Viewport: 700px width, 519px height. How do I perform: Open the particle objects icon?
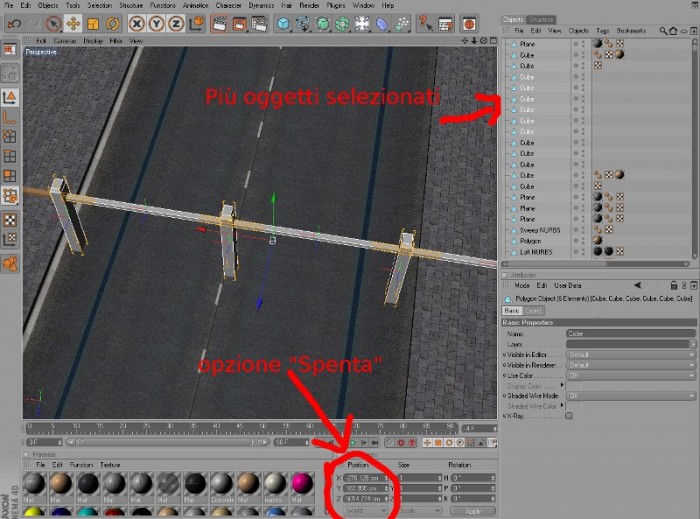(x=402, y=24)
